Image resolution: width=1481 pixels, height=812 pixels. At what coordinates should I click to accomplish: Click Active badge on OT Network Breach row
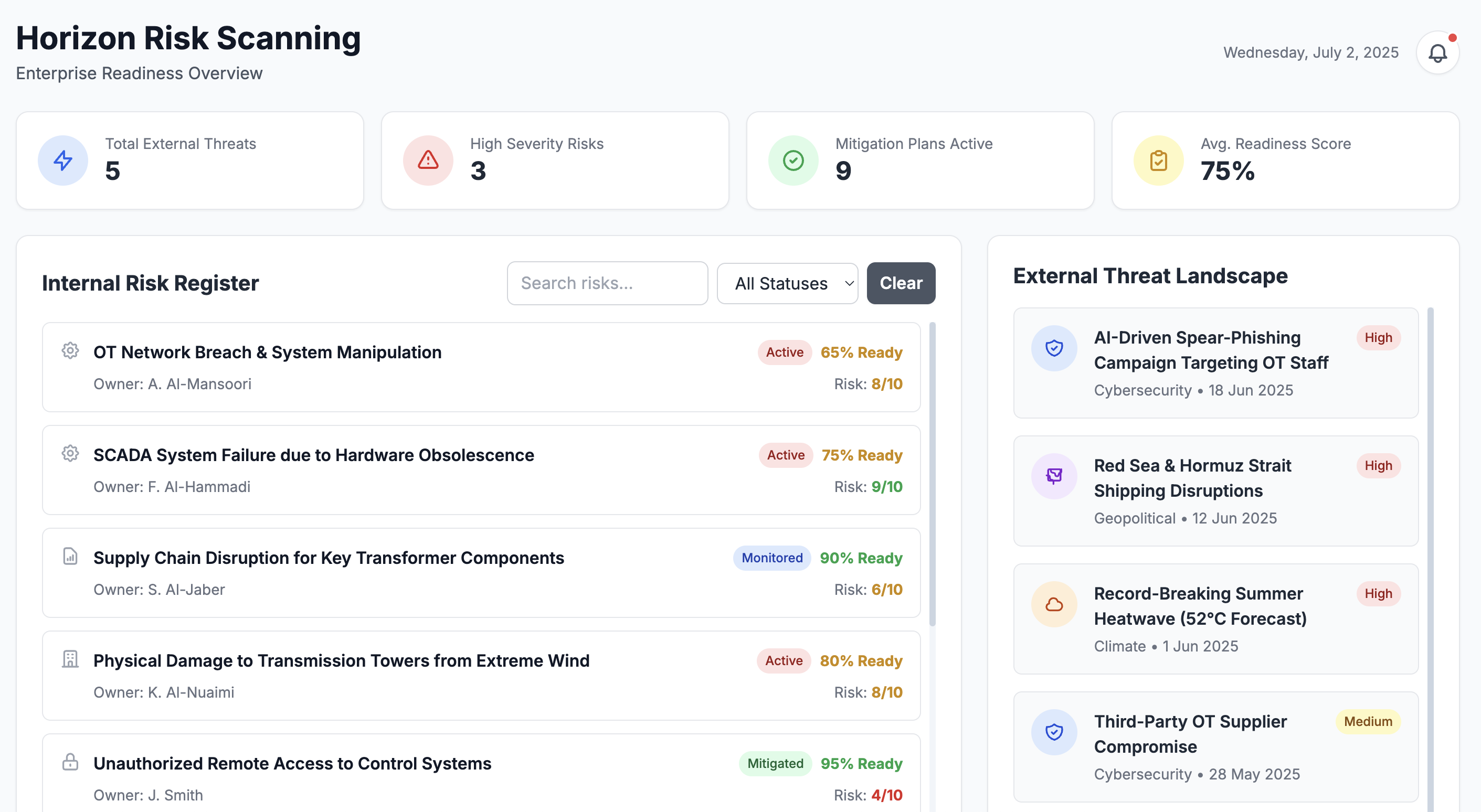(785, 352)
